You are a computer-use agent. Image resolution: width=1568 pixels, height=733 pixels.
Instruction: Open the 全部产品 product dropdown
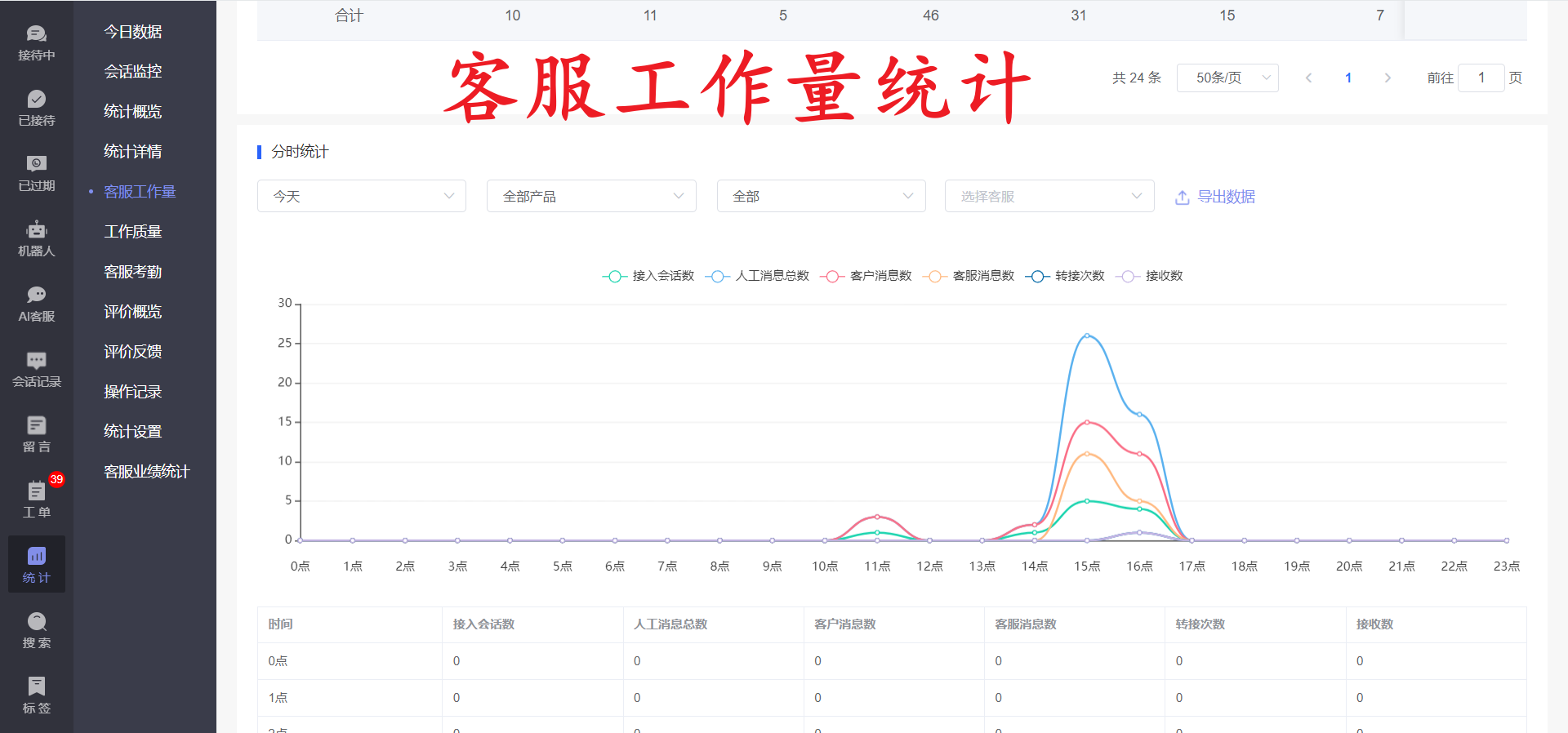(591, 196)
